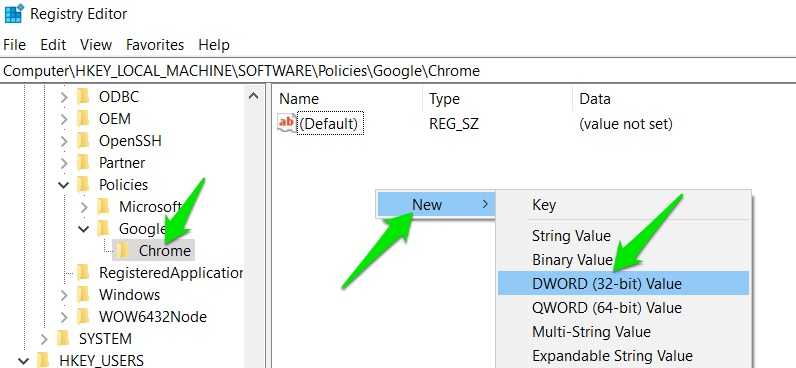Select the OEM folder icon

tap(84, 119)
